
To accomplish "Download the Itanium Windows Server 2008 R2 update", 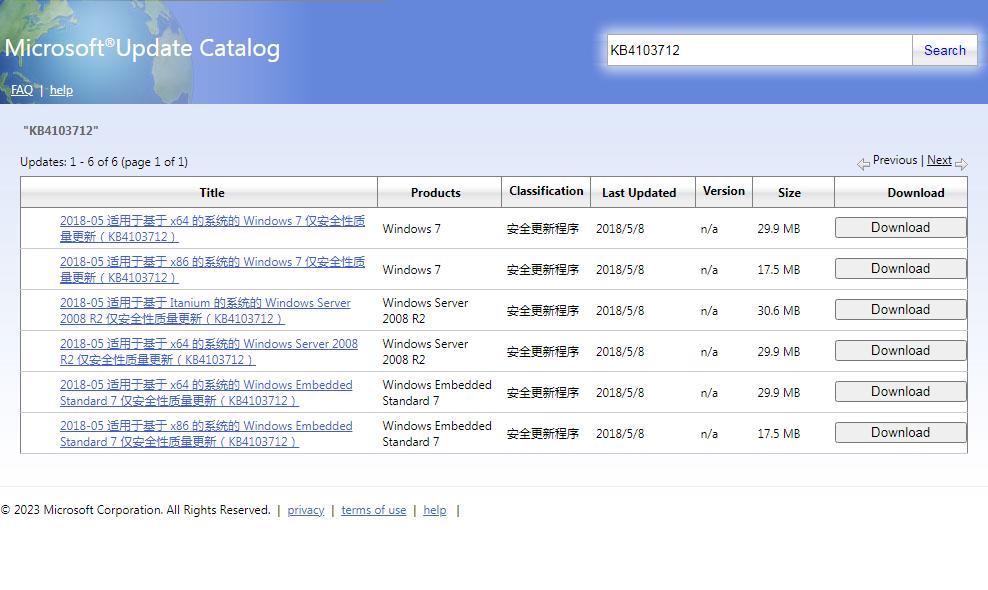I will pos(900,310).
